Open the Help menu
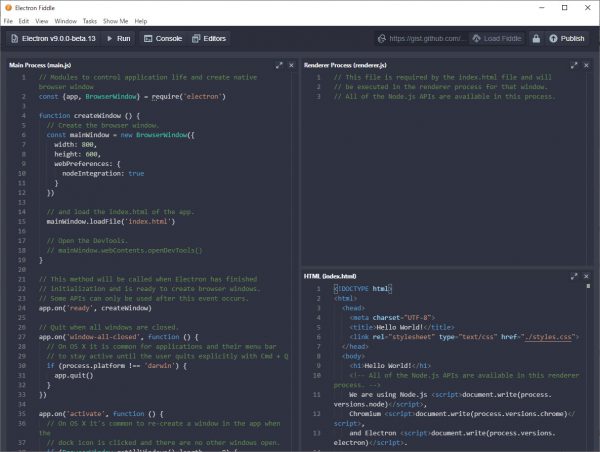 141,21
